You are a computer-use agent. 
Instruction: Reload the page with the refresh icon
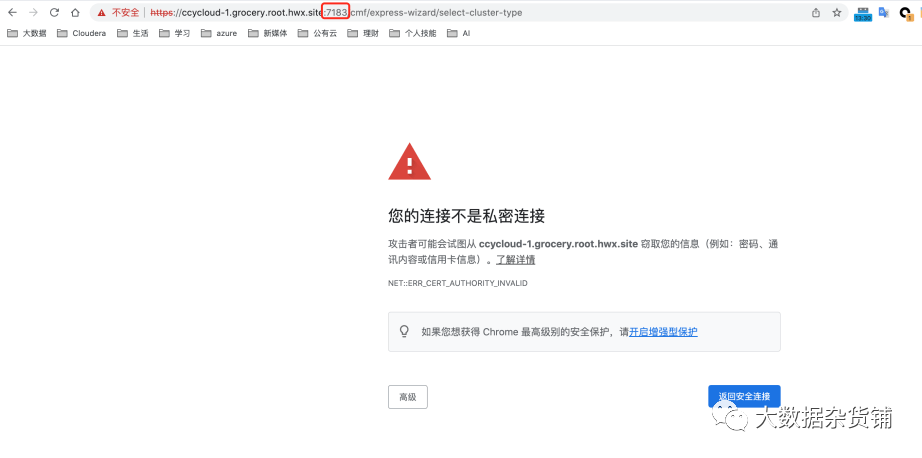click(54, 12)
